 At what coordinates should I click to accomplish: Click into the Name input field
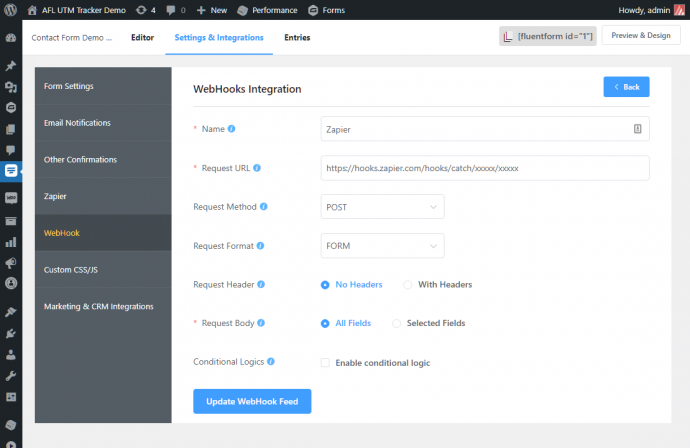[x=485, y=129]
